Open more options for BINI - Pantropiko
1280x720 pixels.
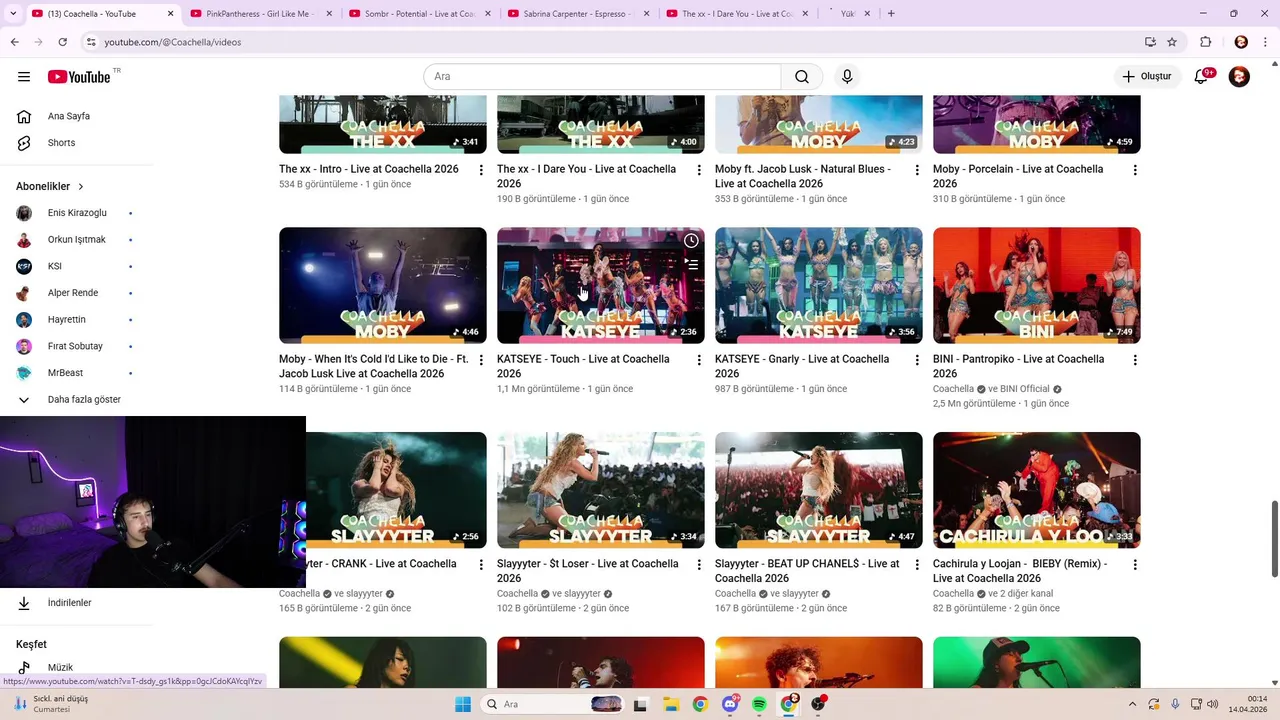click(x=1135, y=360)
